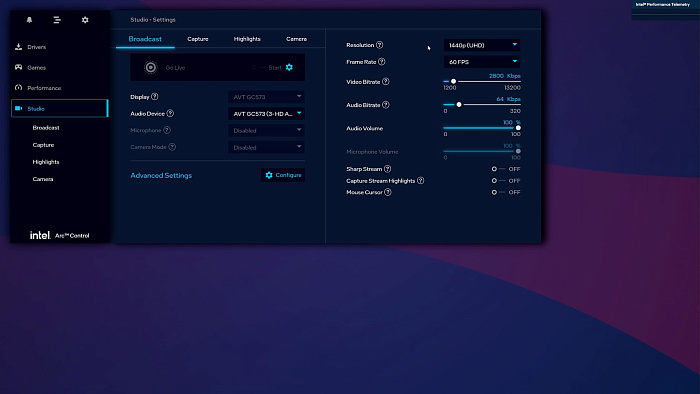Click the Performance gauge icon
This screenshot has width=700, height=394.
click(18, 87)
